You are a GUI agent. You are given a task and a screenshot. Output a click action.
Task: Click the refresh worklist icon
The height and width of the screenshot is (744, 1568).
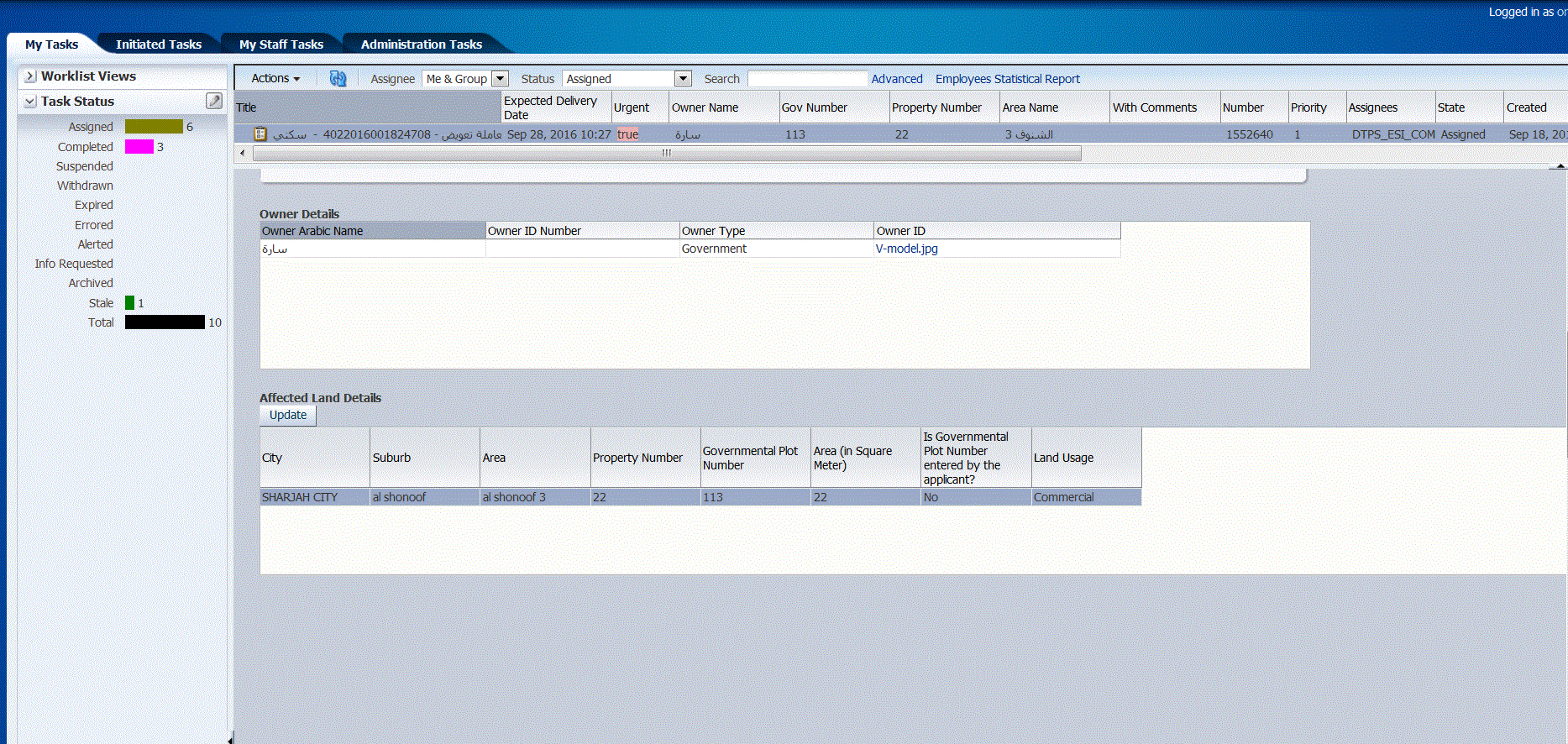tap(338, 78)
